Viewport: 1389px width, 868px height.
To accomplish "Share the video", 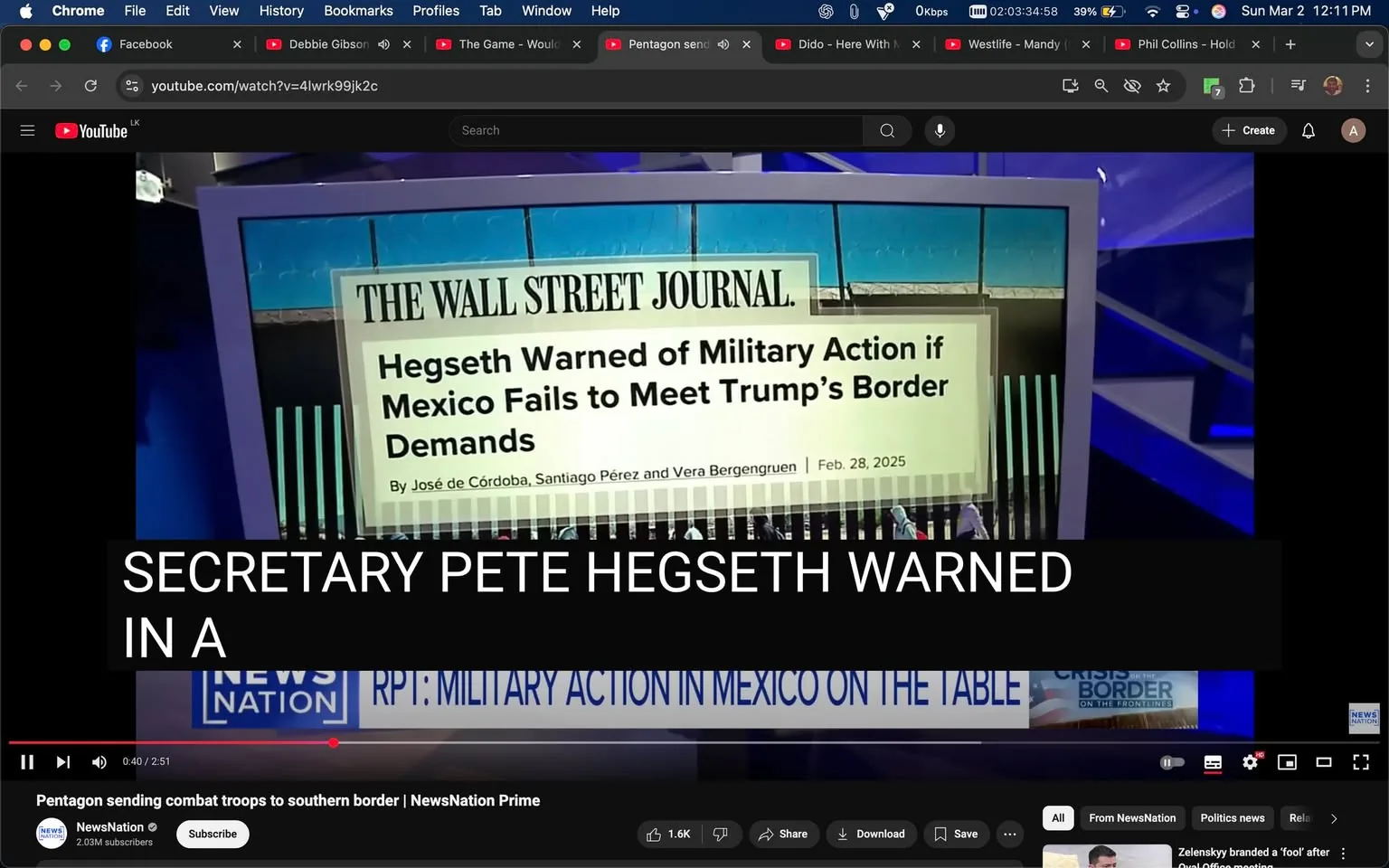I will (783, 834).
